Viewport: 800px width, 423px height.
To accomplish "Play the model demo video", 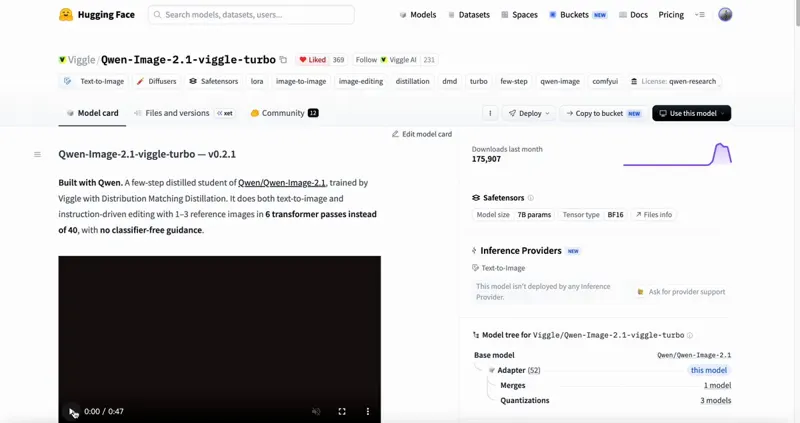I will (x=72, y=411).
